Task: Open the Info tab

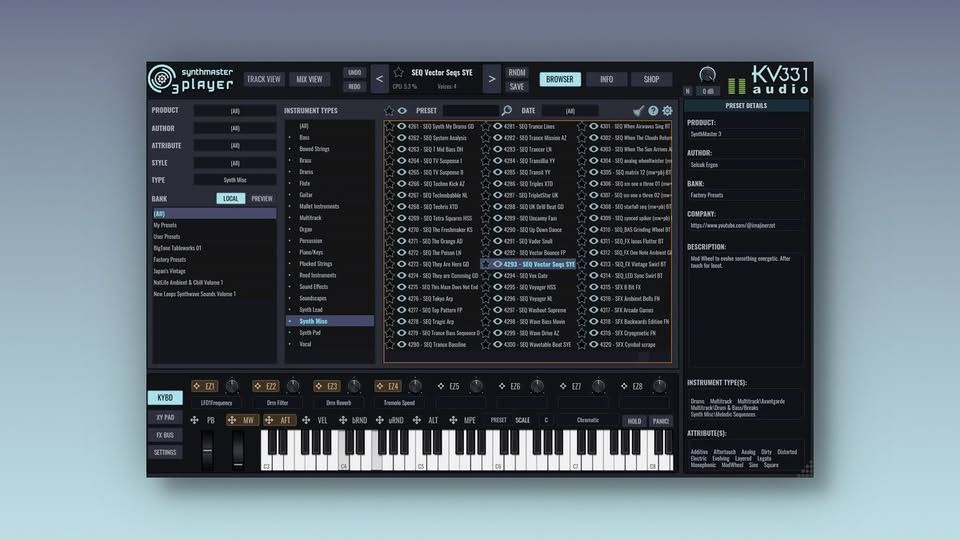Action: tap(607, 79)
